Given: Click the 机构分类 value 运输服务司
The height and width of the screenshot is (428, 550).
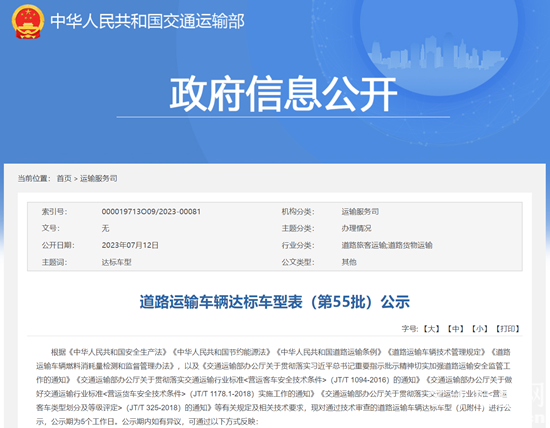Looking at the screenshot, I should pos(360,212).
